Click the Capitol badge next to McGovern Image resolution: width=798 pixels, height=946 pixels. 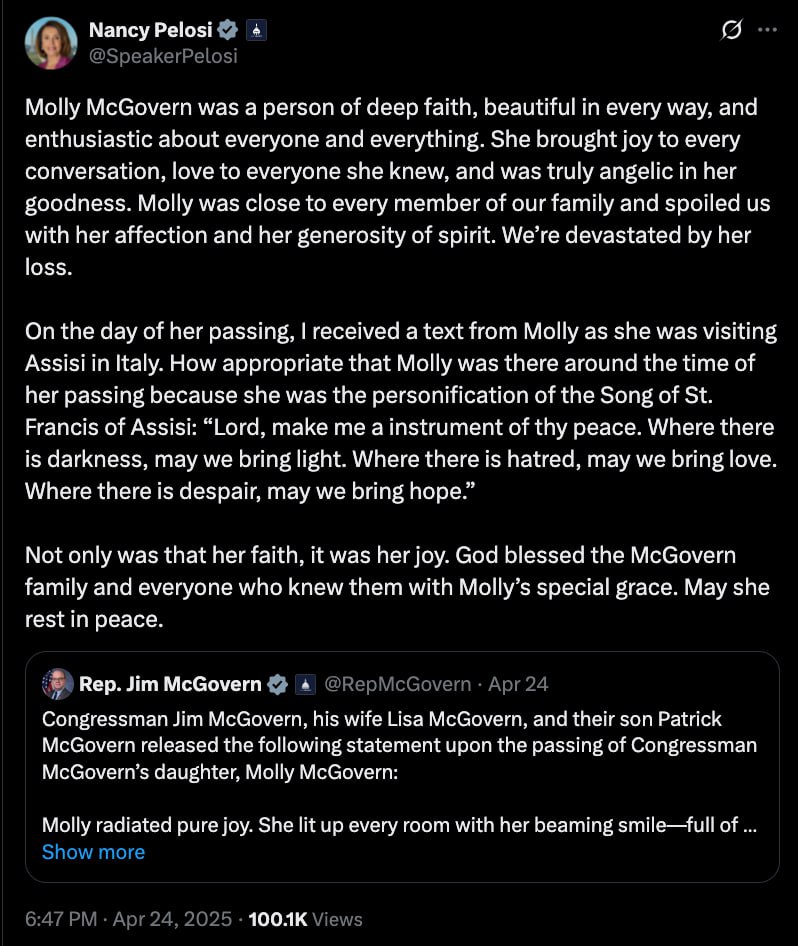[x=306, y=685]
